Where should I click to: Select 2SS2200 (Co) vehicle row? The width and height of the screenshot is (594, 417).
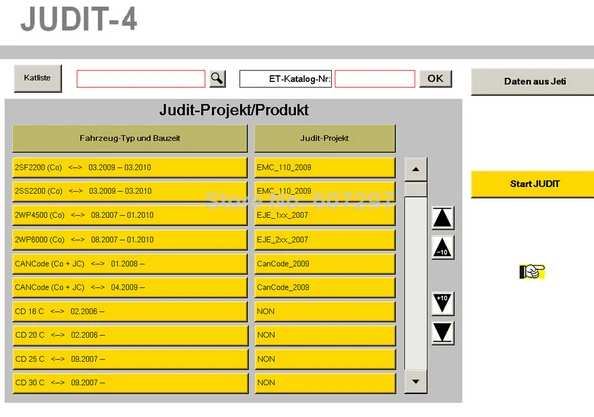pos(130,191)
